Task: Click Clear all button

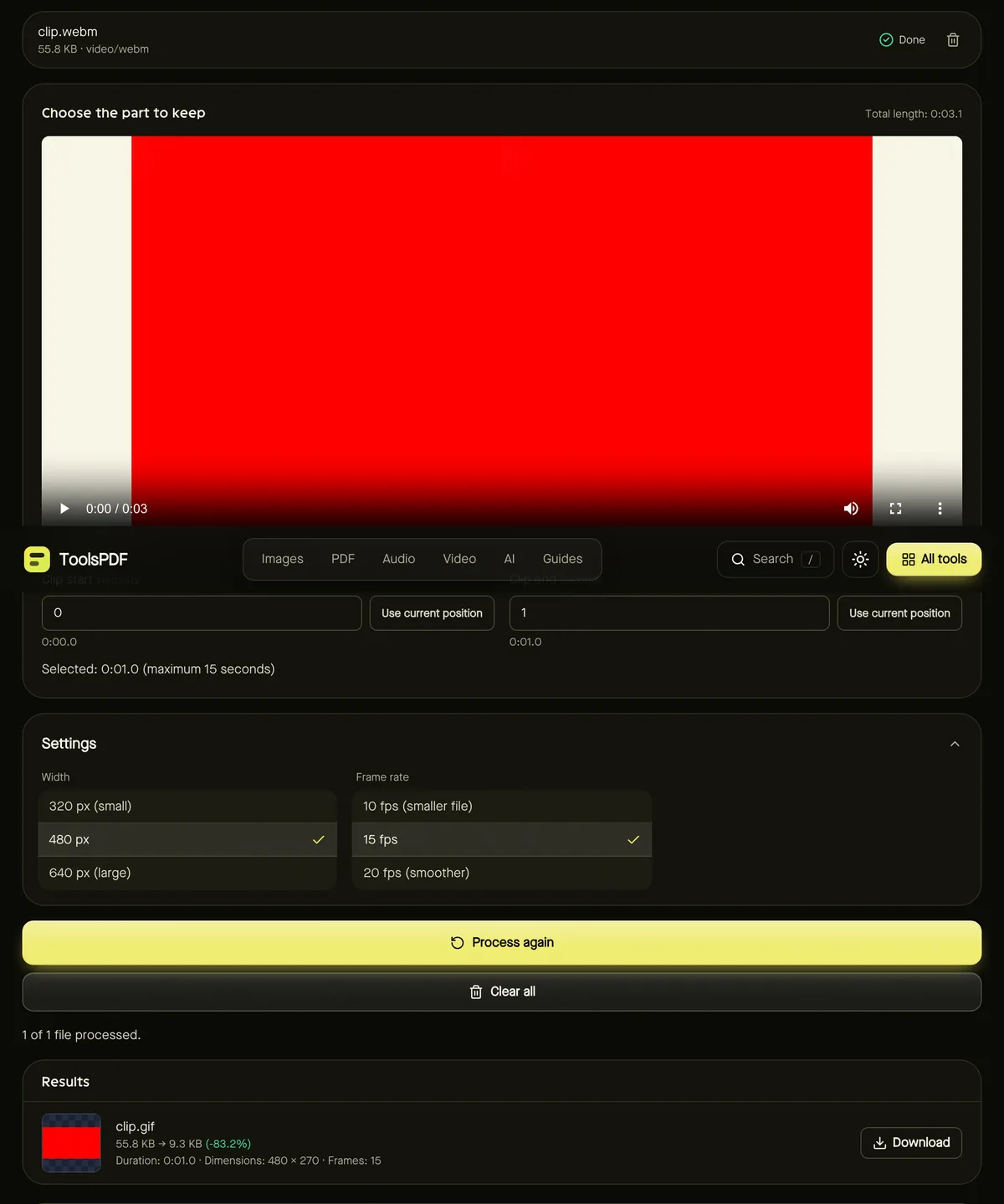Action: pos(501,991)
